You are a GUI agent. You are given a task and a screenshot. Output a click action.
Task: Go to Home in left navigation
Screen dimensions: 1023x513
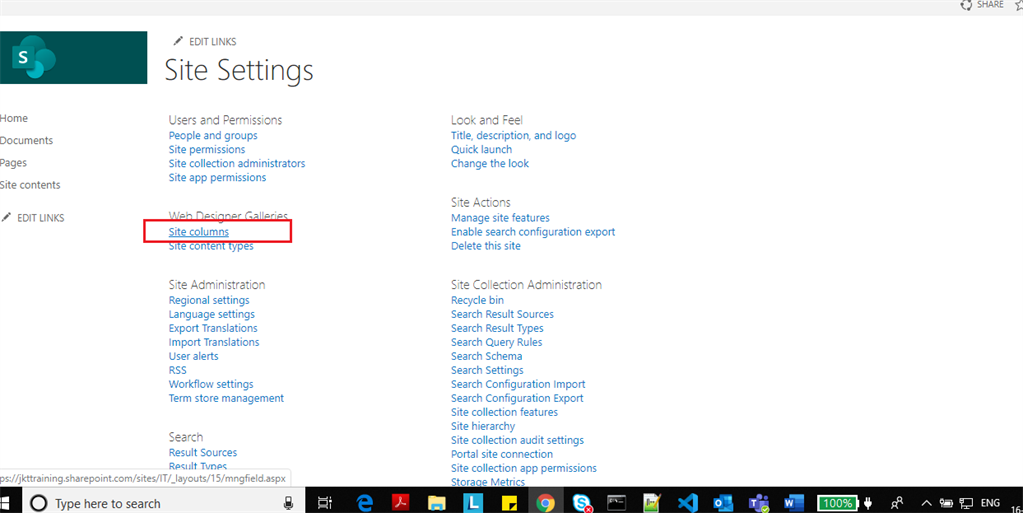pos(14,118)
